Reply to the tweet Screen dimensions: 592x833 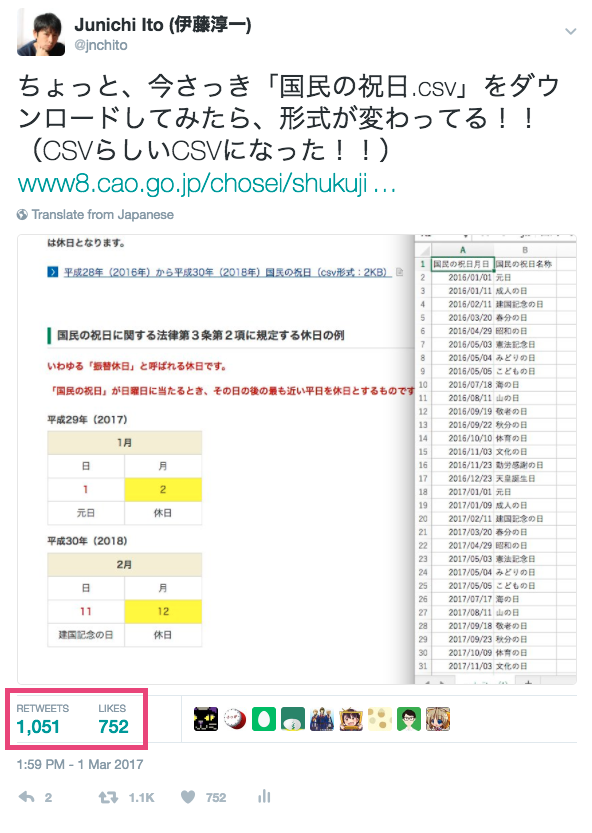coord(27,797)
